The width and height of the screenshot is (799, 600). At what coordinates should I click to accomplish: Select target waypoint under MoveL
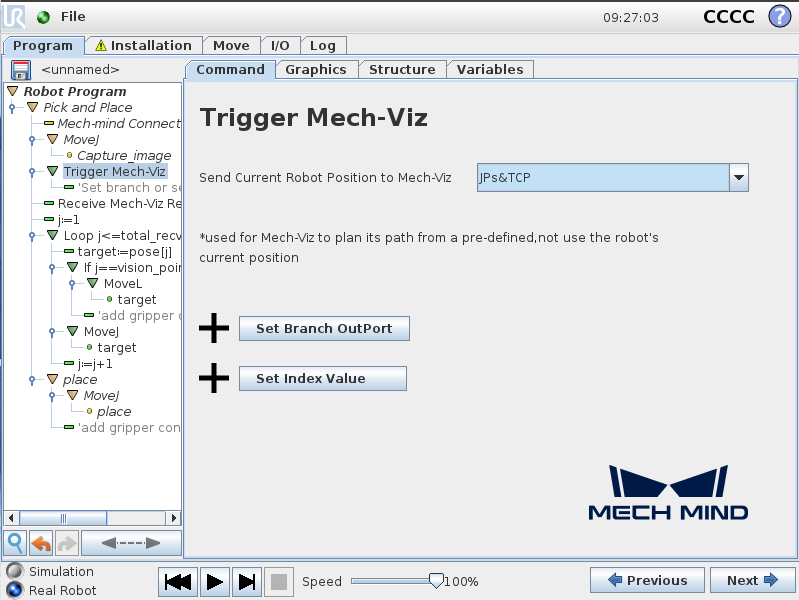pos(137,299)
